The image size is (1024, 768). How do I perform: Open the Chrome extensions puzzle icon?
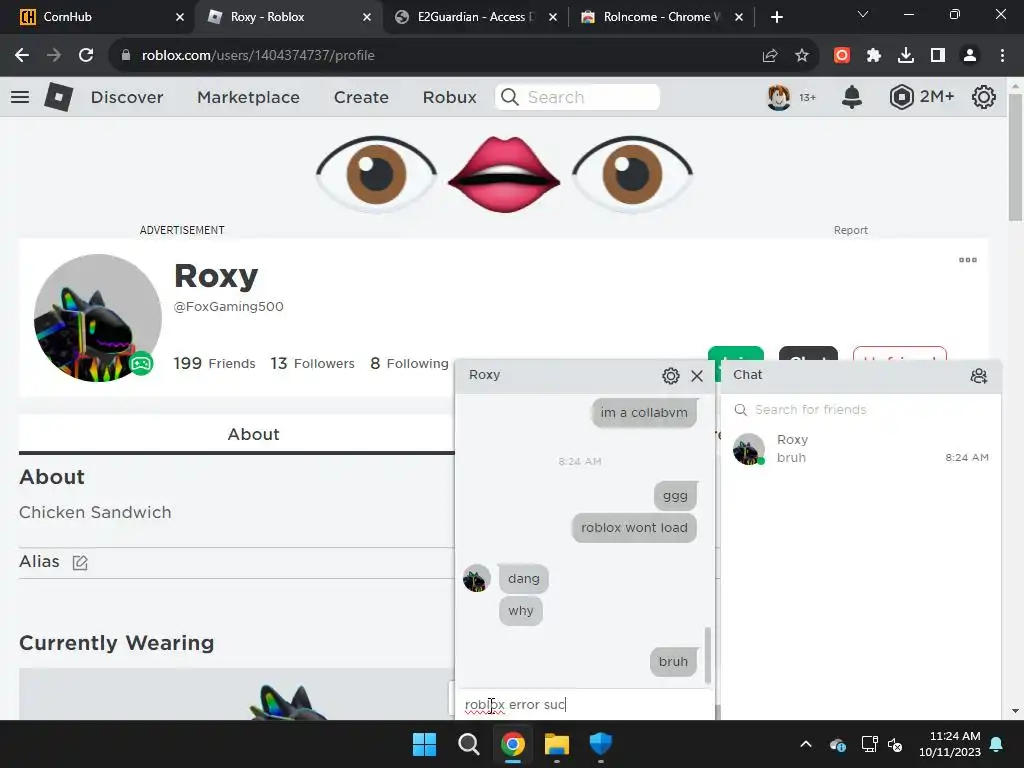click(x=874, y=56)
